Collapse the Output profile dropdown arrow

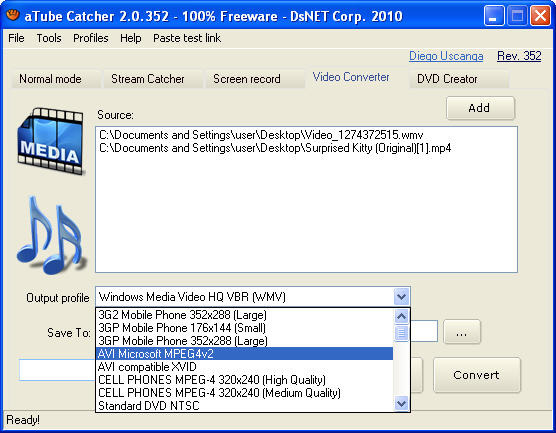pos(401,296)
